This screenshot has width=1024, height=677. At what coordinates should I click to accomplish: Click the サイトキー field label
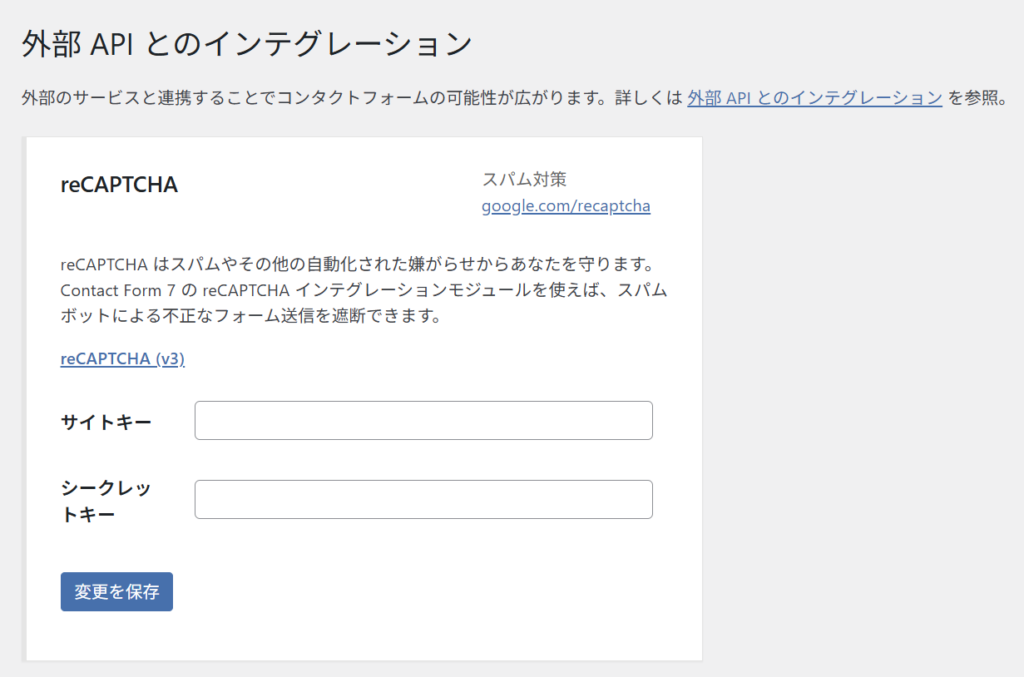tap(106, 422)
